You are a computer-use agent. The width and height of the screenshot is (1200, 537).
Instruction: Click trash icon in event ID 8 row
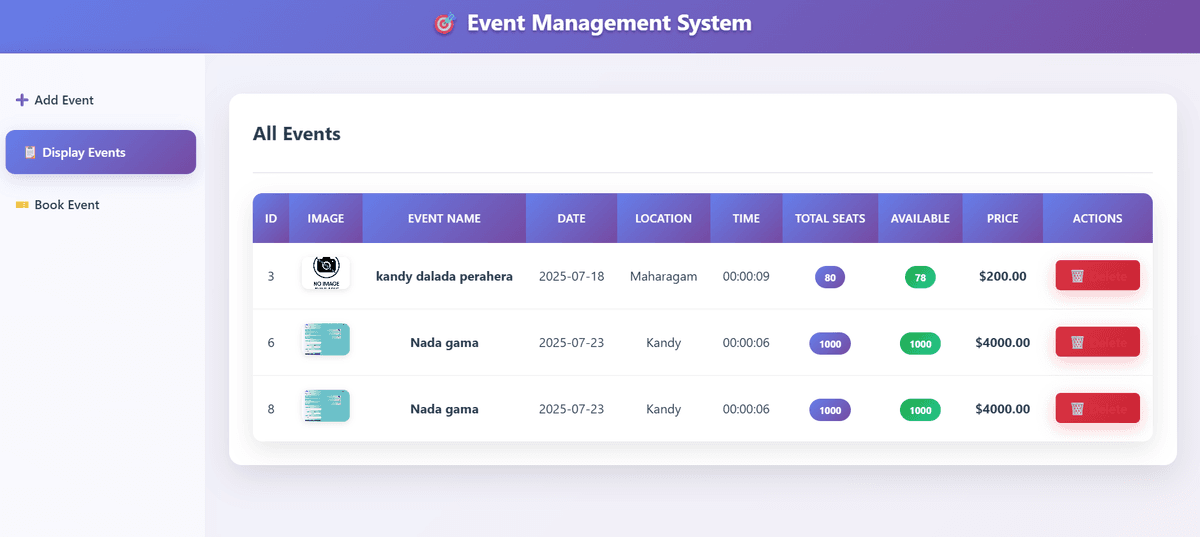(x=1077, y=409)
